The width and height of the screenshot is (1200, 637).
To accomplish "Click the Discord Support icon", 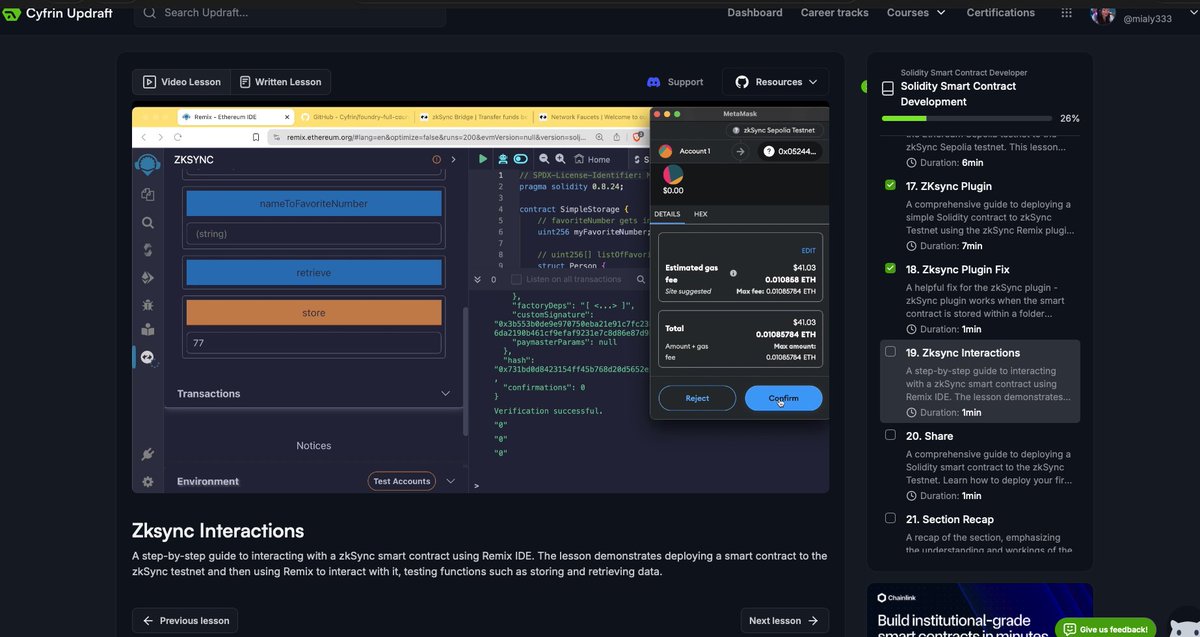I will 654,82.
